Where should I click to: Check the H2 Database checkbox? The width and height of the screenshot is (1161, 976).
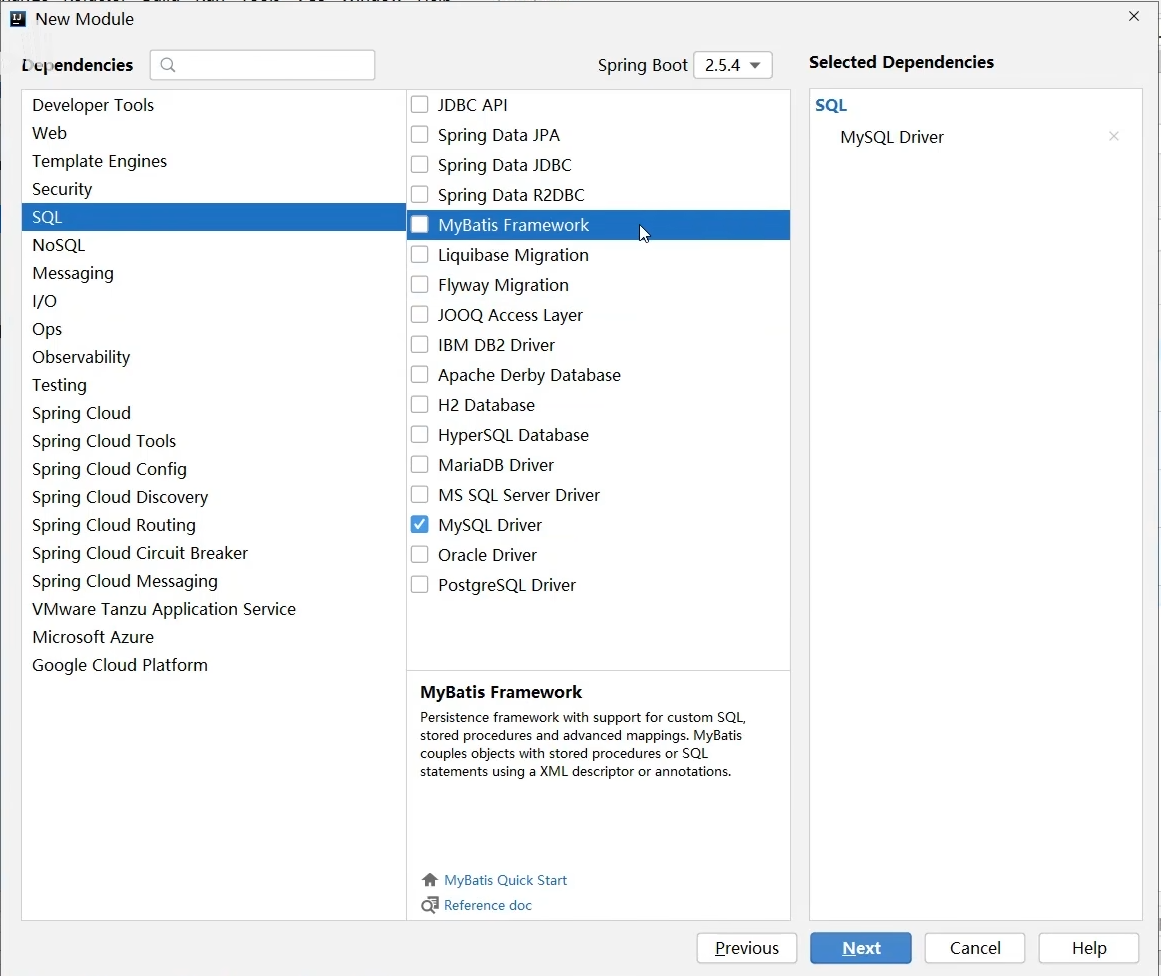point(420,404)
